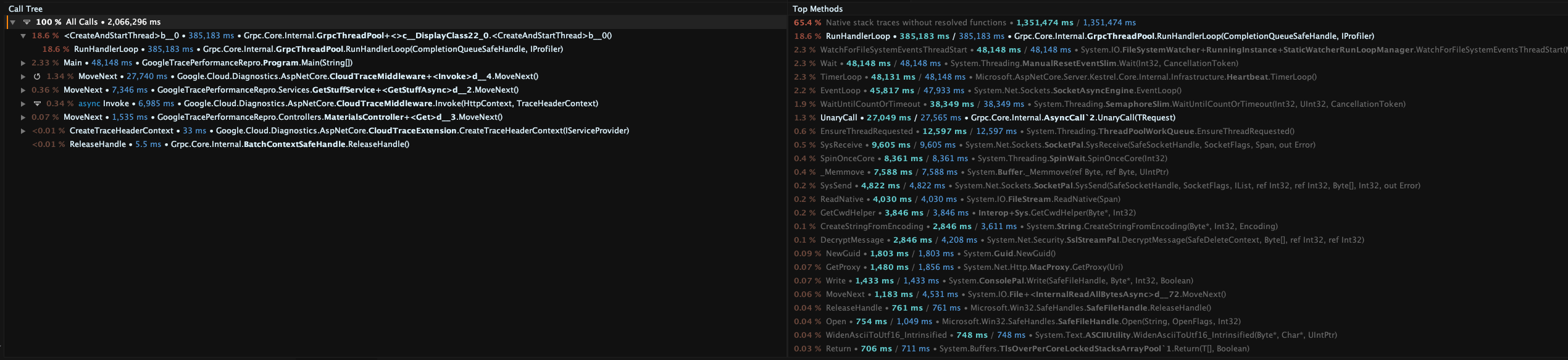Expand the CreateTraceHeaderContext node
Screen dimensions: 1568x360
click(x=23, y=131)
